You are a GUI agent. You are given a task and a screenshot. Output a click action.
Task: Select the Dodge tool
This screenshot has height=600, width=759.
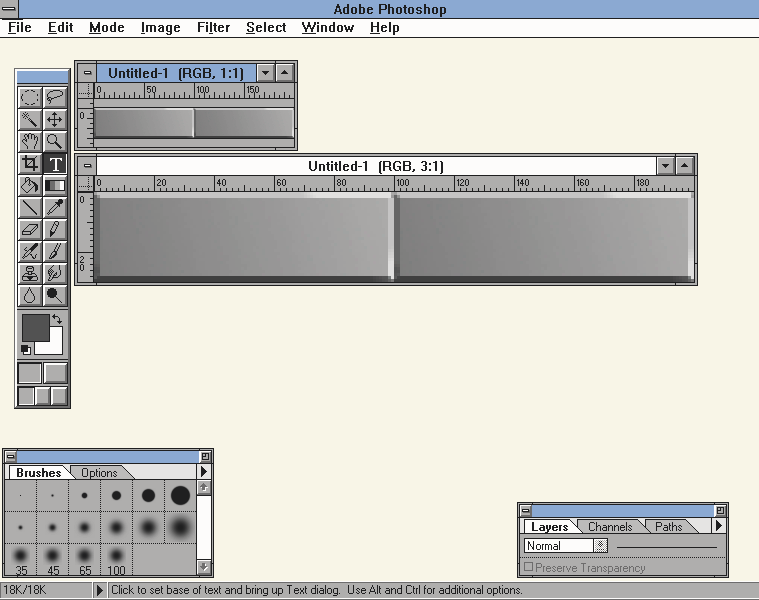(x=55, y=296)
